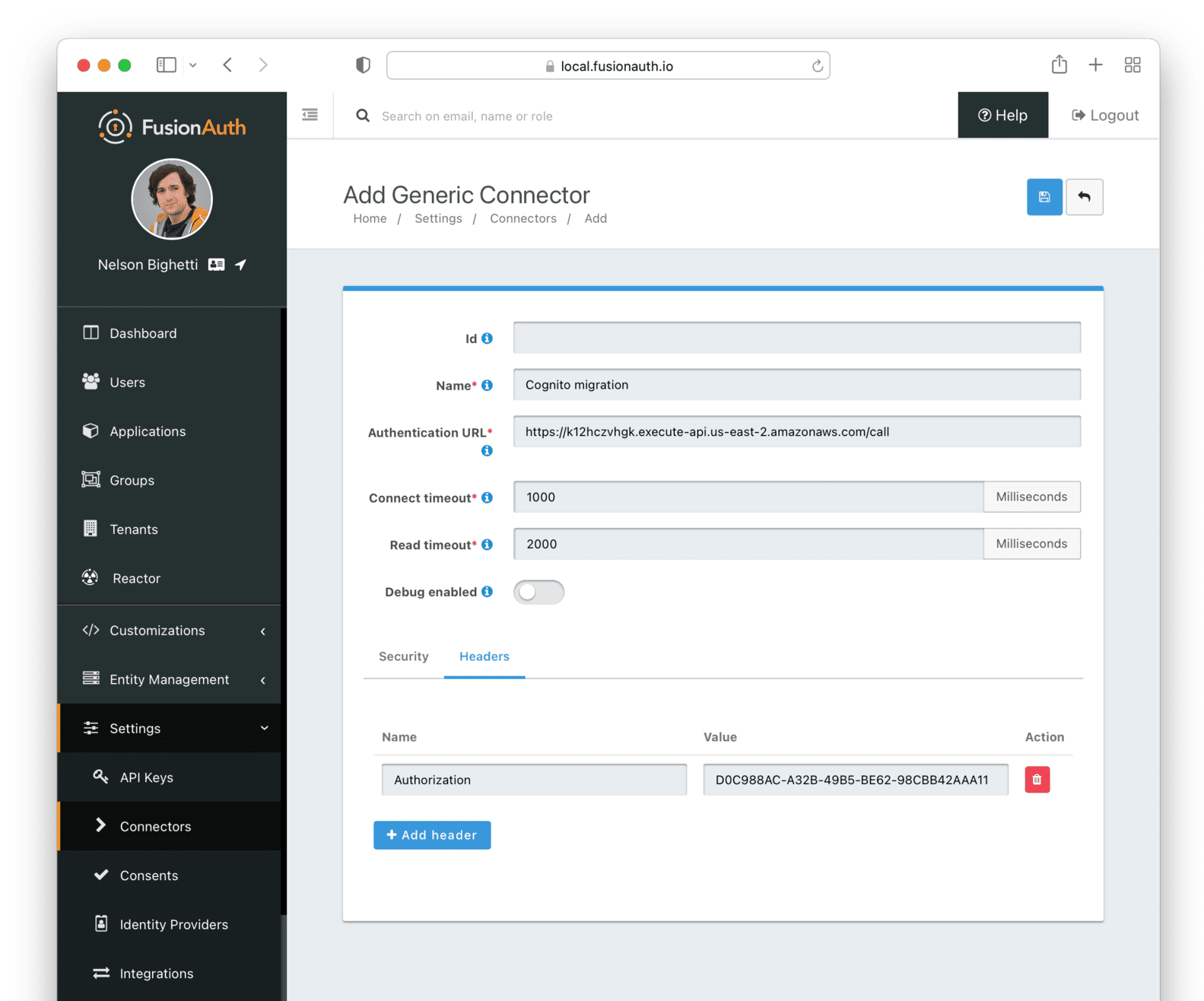Screen dimensions: 1204x1001
Task: Click the info icon next to Id
Action: pos(488,338)
